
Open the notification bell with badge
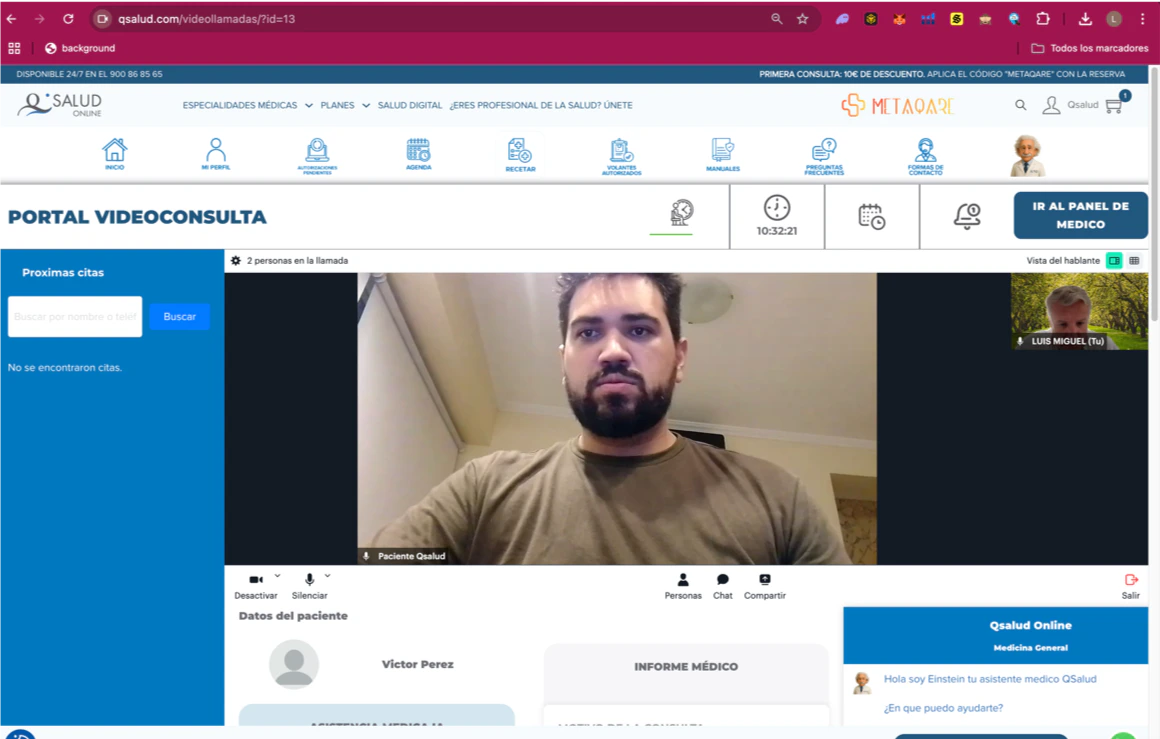click(x=966, y=215)
